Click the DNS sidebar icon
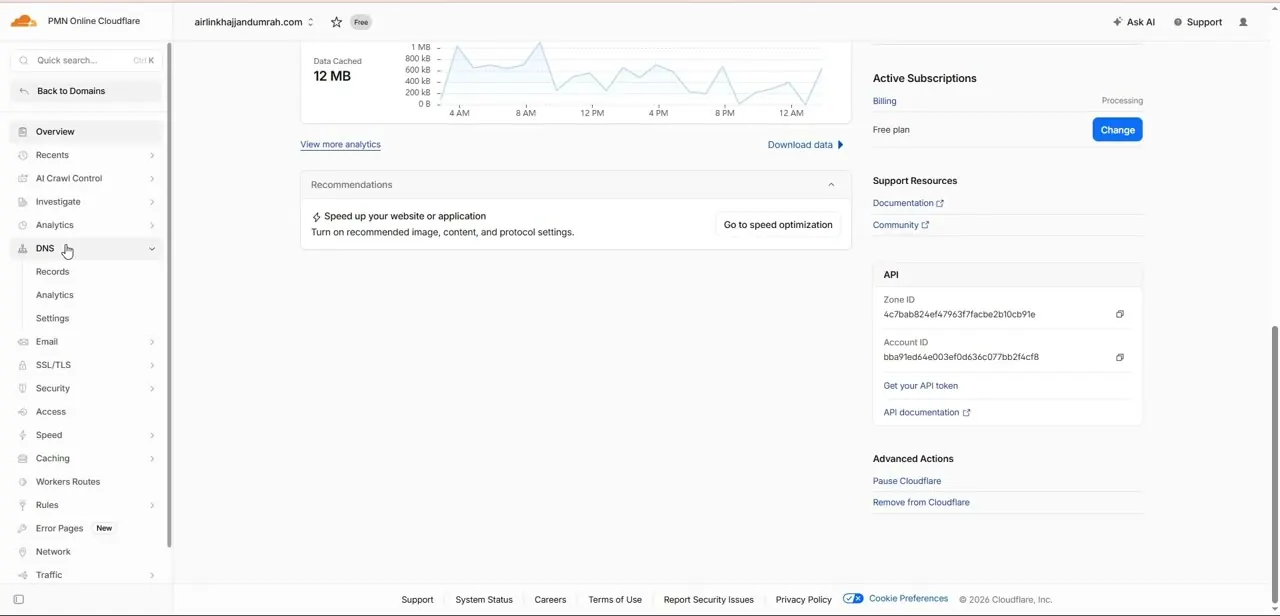 22,248
